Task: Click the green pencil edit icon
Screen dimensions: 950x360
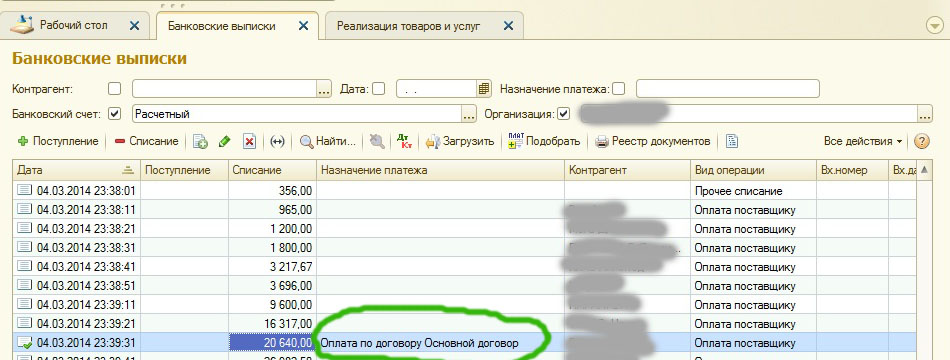Action: click(224, 141)
